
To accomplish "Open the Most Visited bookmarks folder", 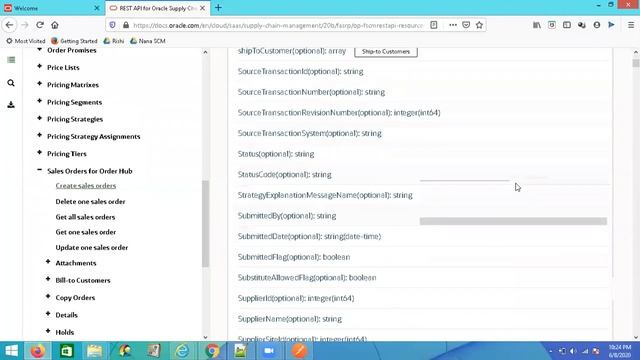I will click(x=25, y=41).
